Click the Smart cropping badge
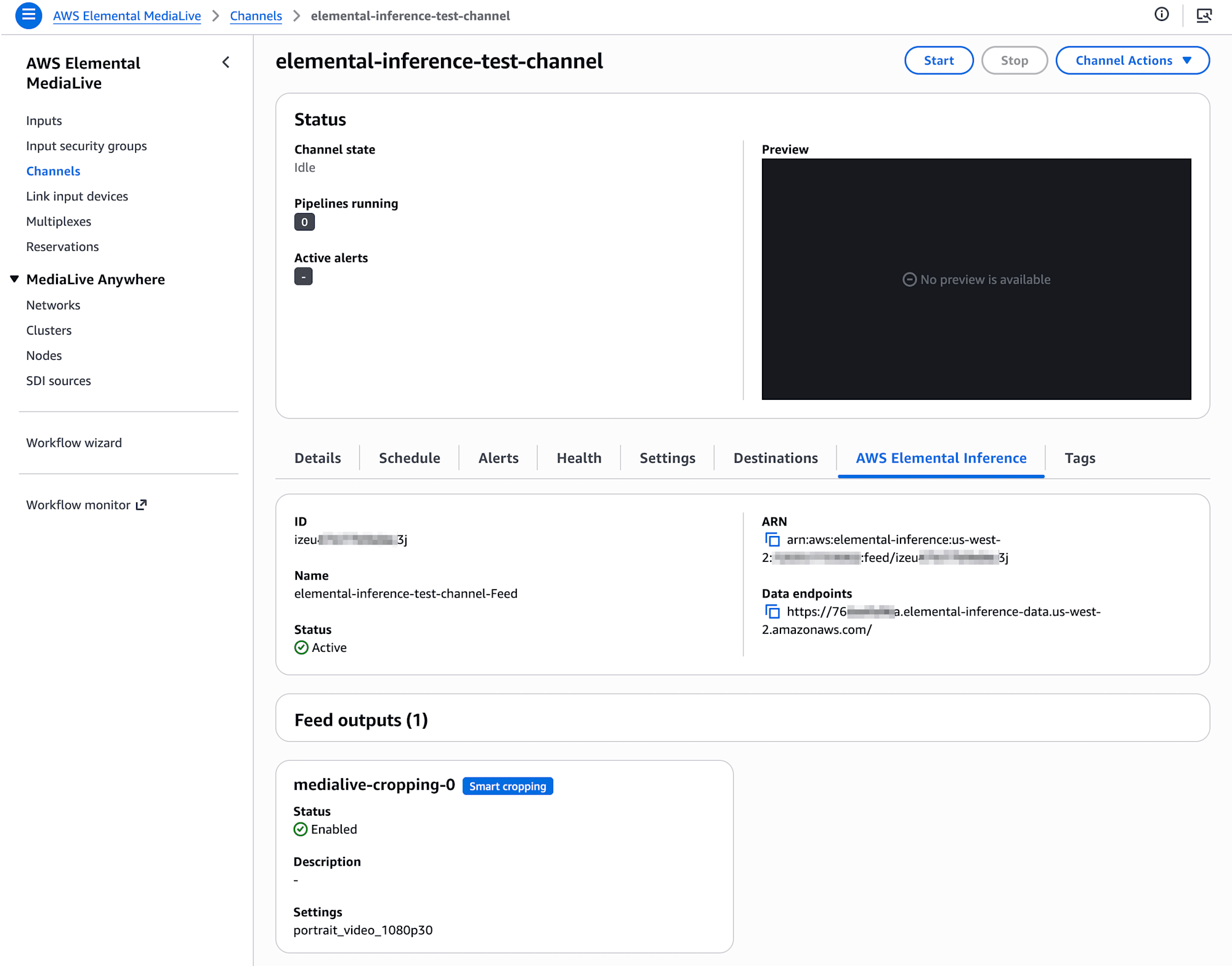 pyautogui.click(x=507, y=786)
